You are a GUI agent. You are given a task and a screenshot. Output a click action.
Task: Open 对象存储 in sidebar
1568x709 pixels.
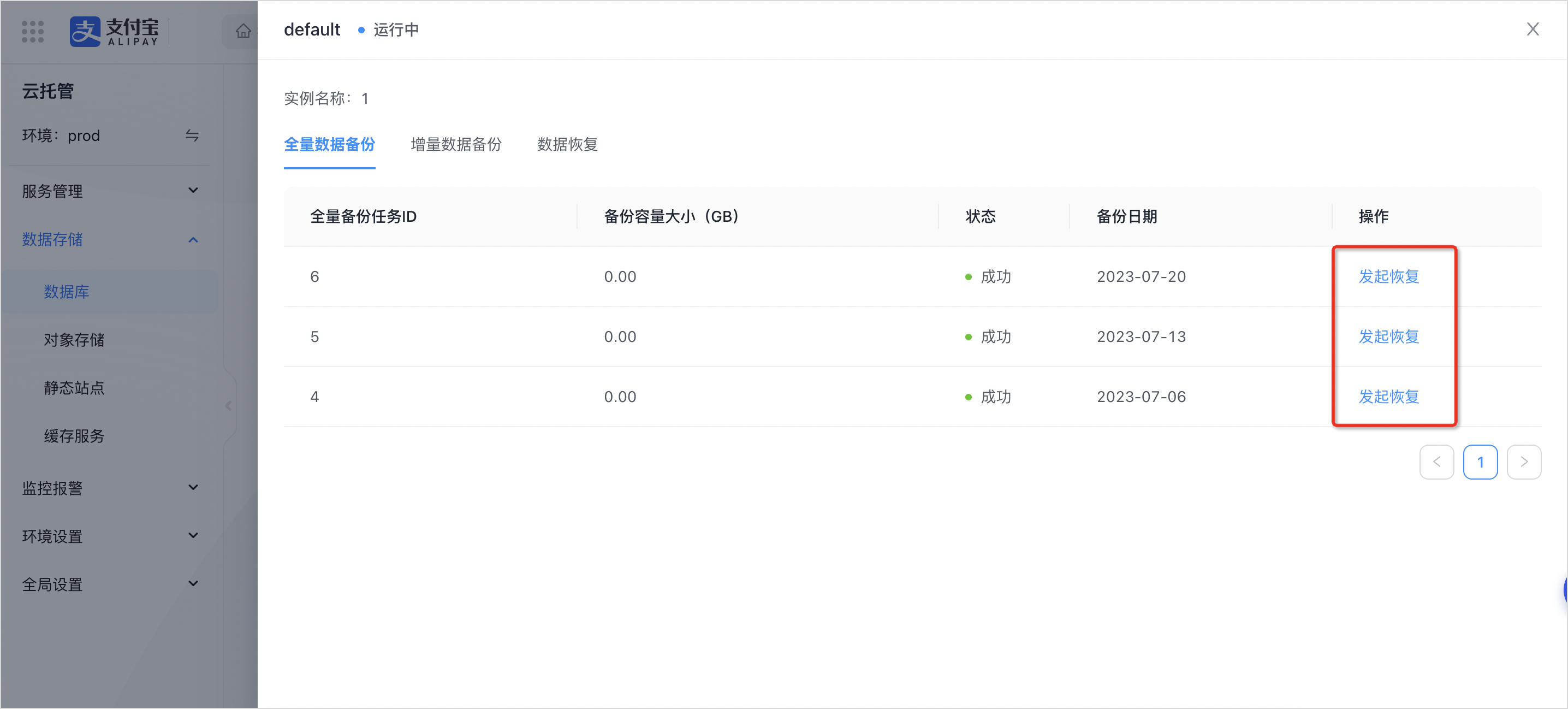74,340
